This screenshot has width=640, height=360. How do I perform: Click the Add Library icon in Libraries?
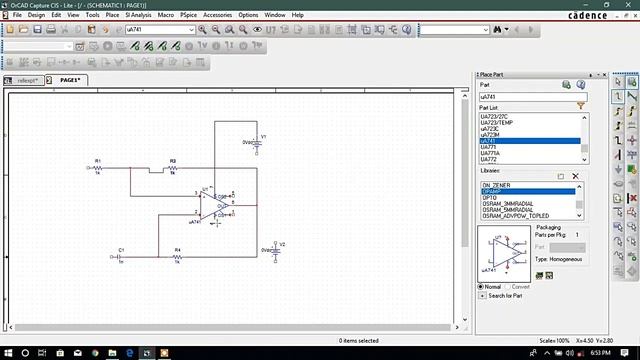561,176
